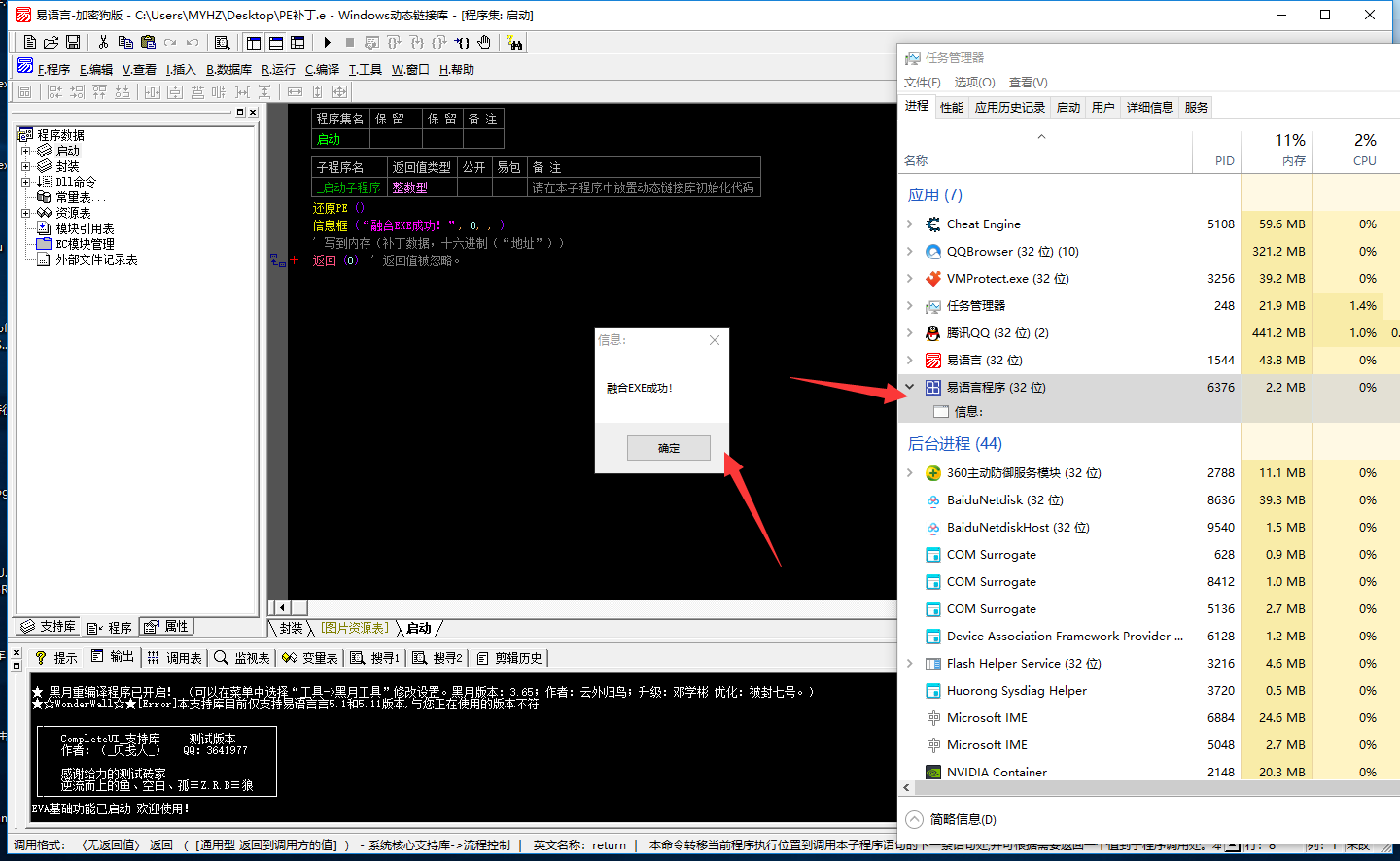
Task: Click the _启动子程序 cell in the code table
Action: coord(350,188)
